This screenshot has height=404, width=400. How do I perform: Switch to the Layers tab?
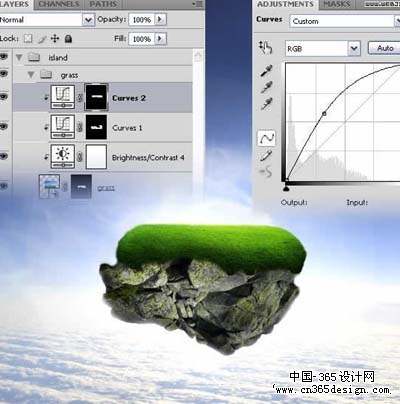[x=15, y=4]
